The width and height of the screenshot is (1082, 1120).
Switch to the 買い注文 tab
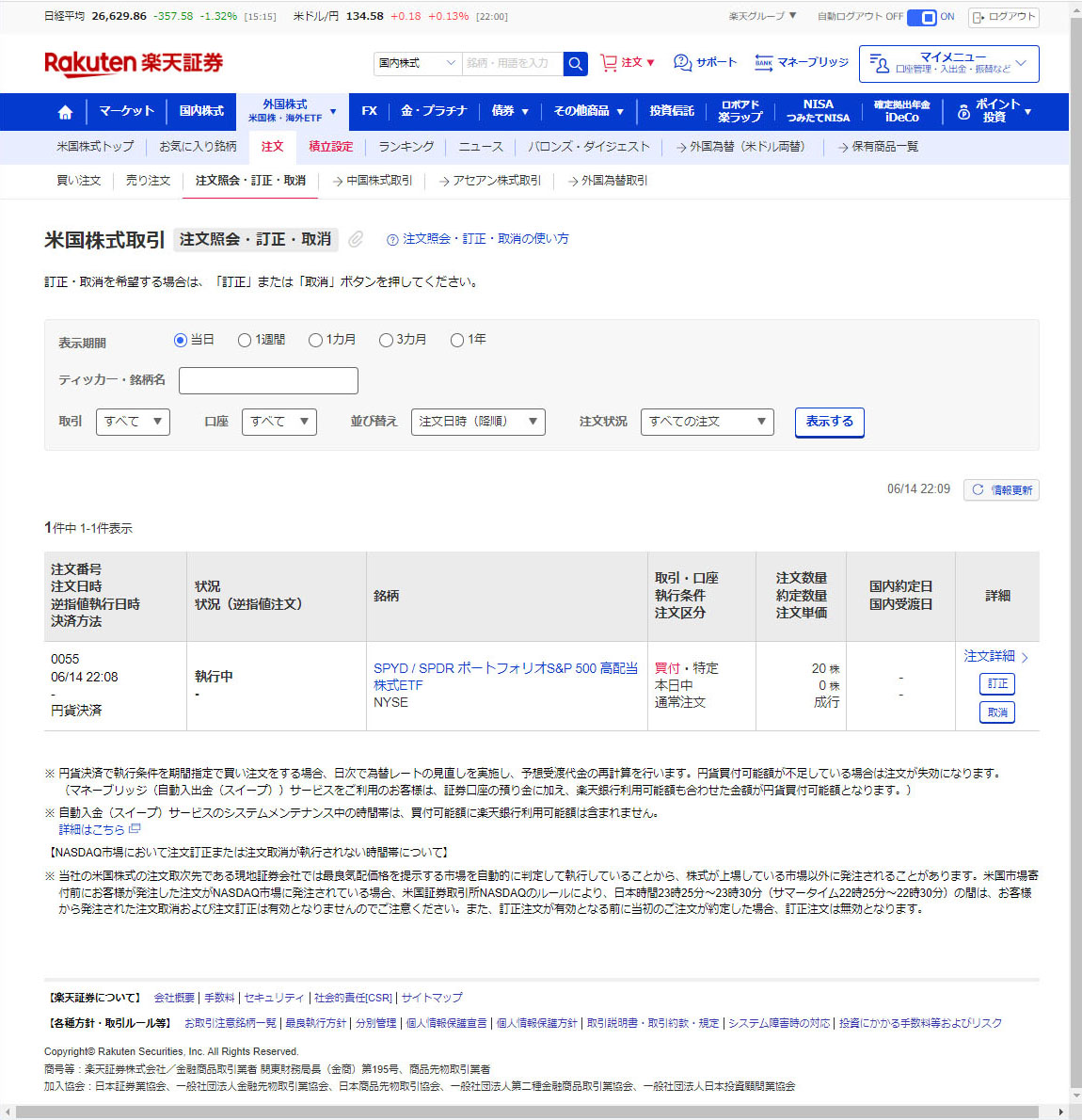click(79, 181)
